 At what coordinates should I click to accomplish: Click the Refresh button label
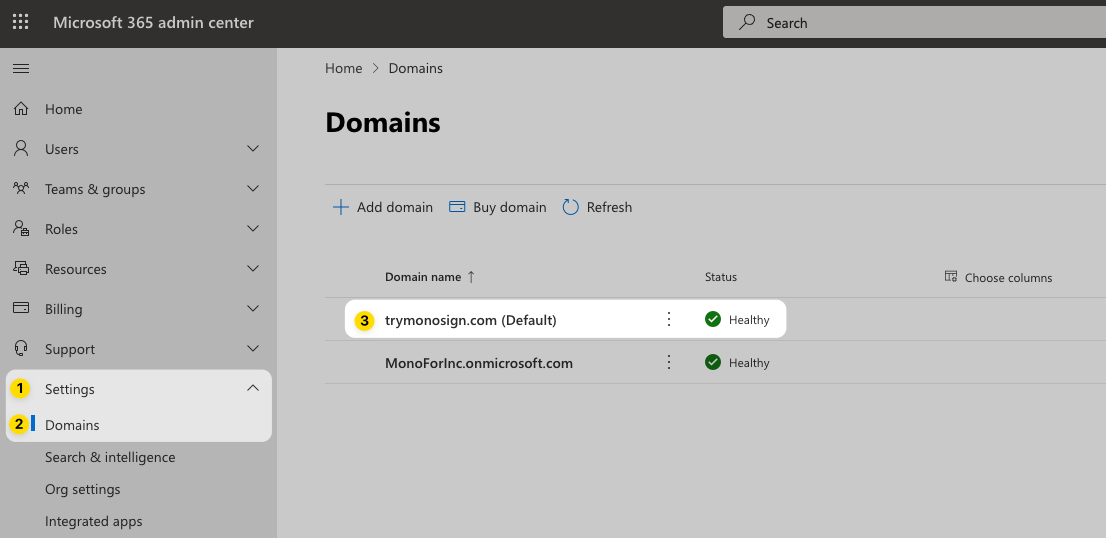(x=609, y=207)
